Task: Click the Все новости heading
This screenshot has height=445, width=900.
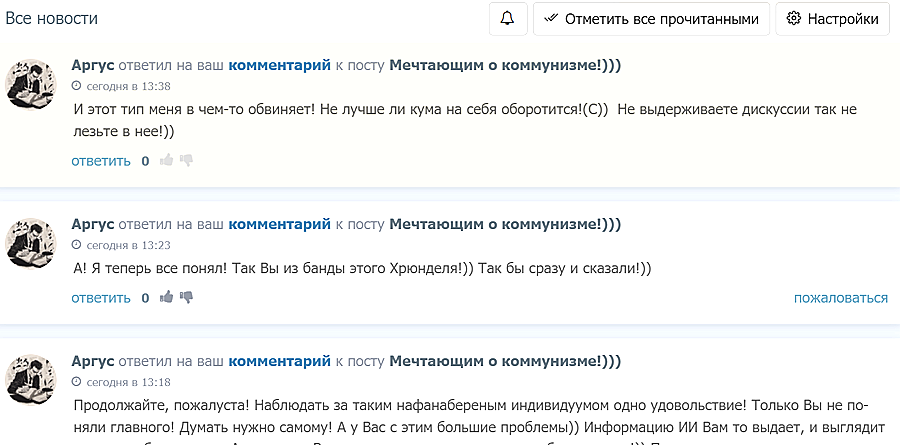Action: tap(52, 19)
